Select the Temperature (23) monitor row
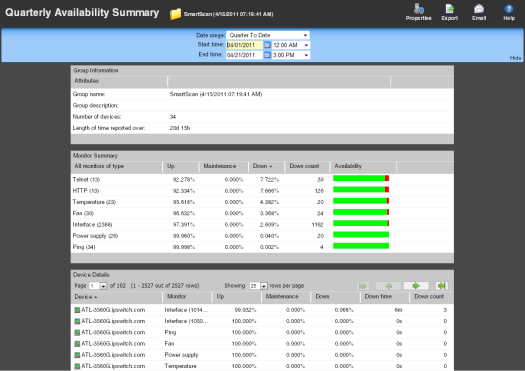Viewport: 525px width, 371px height. tap(262, 202)
